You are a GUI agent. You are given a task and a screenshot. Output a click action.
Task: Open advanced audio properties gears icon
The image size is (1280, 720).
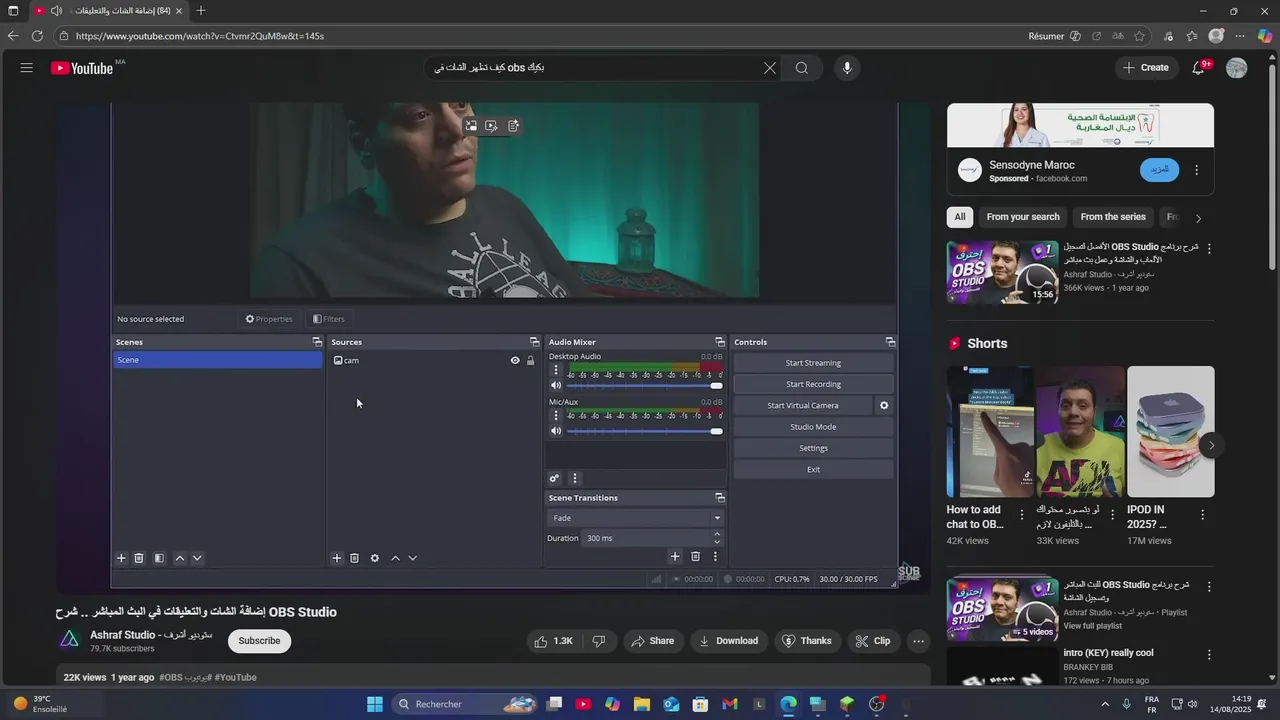554,478
